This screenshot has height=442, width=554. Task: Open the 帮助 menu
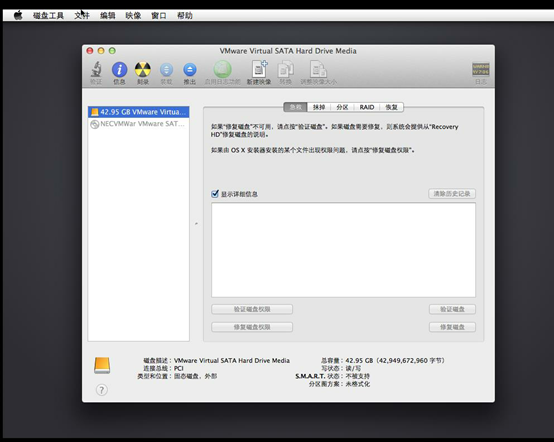[x=184, y=16]
